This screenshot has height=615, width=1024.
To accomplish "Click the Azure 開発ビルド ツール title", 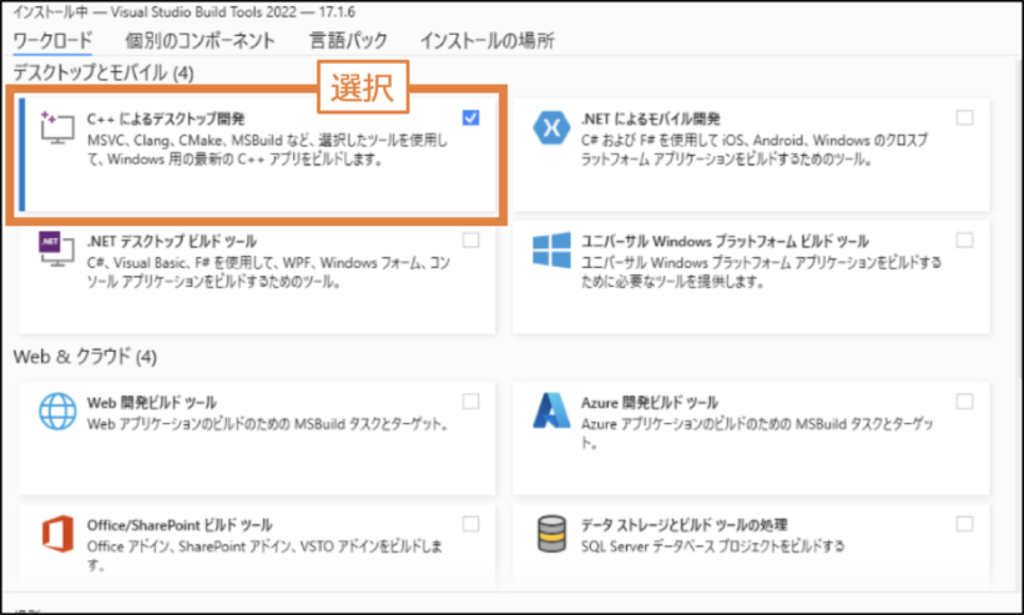I will coord(649,403).
